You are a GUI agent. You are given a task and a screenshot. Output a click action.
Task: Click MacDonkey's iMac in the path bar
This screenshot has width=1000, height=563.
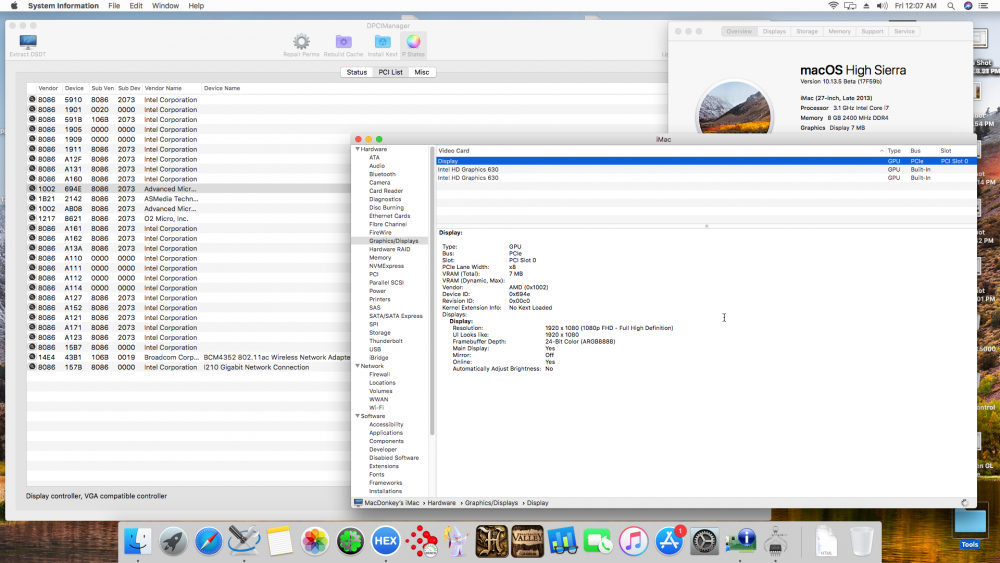point(392,503)
